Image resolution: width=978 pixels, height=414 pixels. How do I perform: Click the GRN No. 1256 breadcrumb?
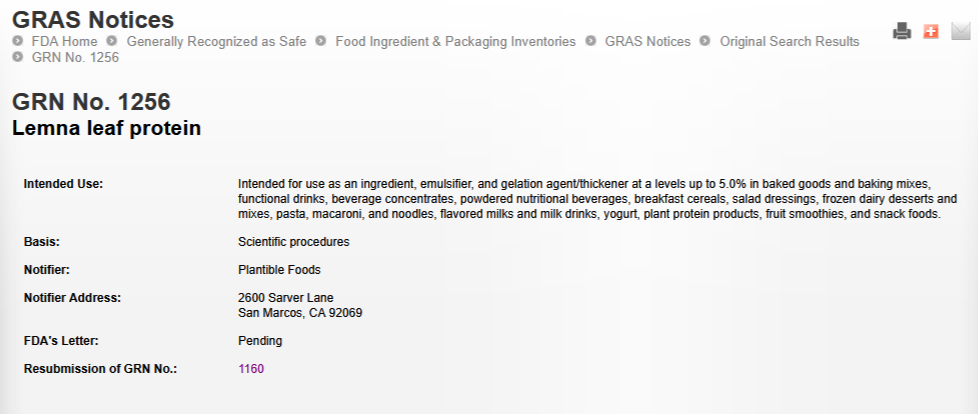tap(75, 58)
